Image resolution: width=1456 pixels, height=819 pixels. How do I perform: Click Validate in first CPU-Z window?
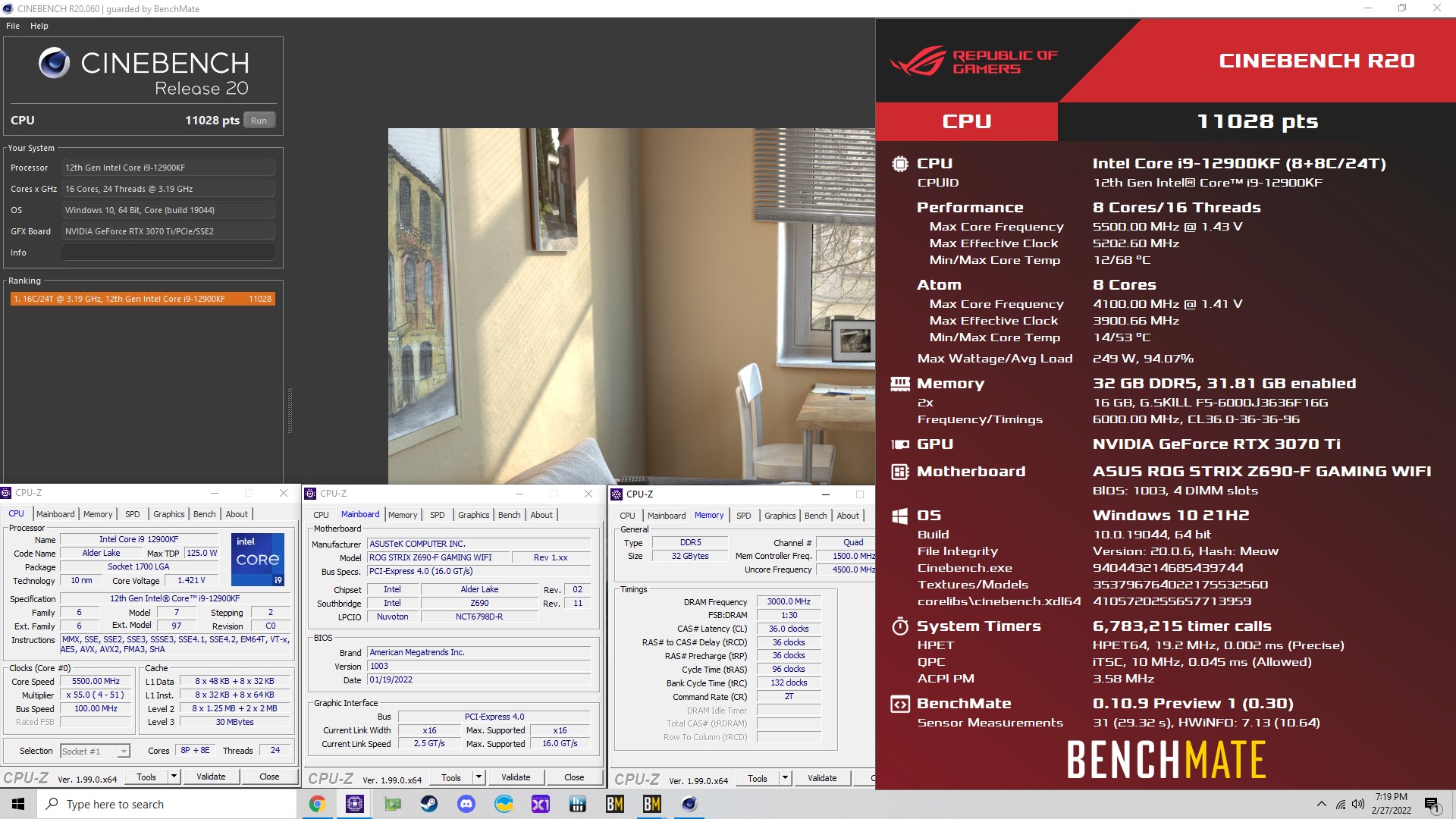click(211, 777)
